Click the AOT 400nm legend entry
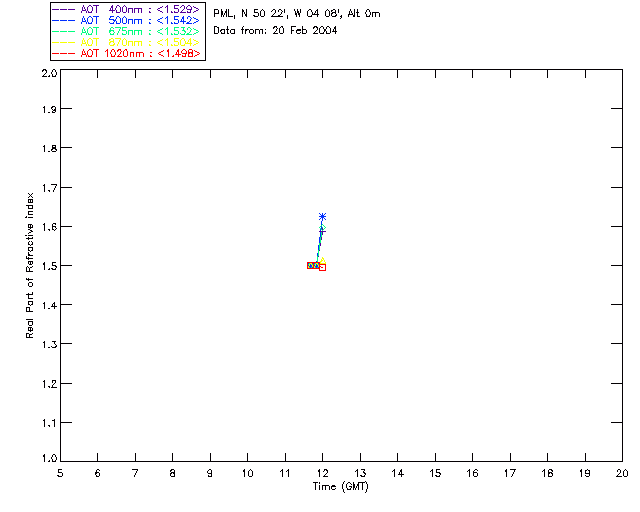Viewport: 640px width, 512px height. (126, 9)
